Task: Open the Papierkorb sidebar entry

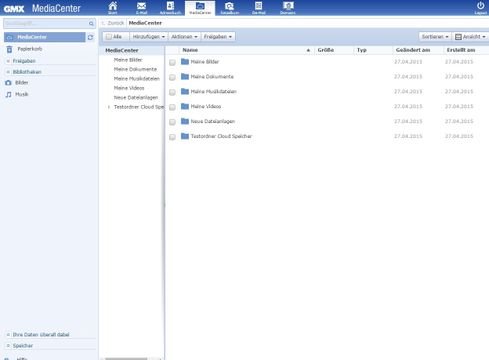Action: (x=30, y=49)
